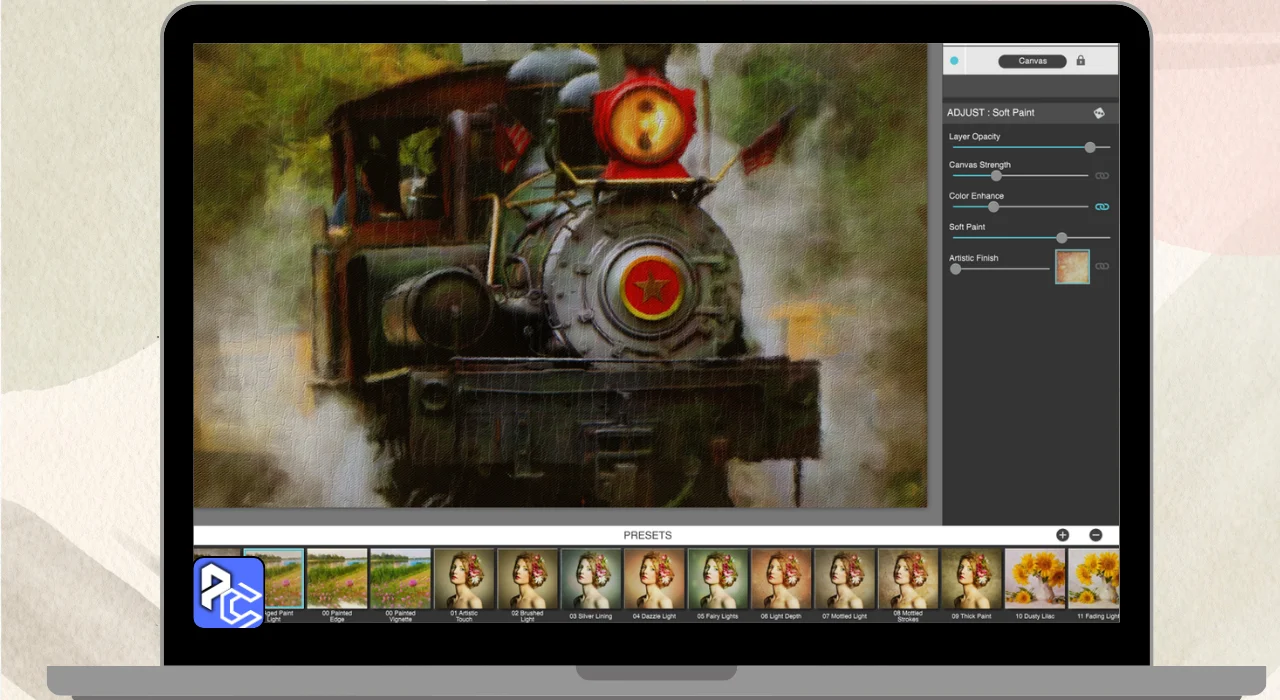Image resolution: width=1280 pixels, height=700 pixels.
Task: Click the randomize icon beside ADJUST: Soft Paint
Action: (1100, 113)
